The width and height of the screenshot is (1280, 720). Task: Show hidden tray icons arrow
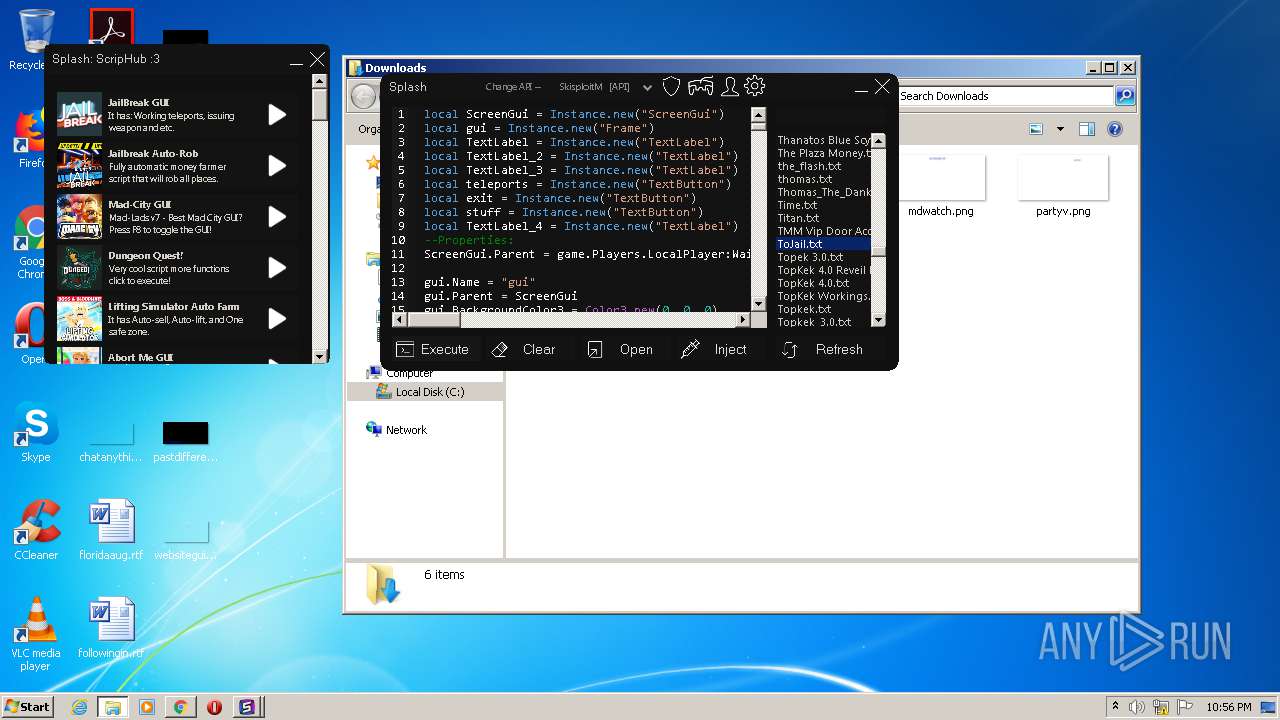[x=1115, y=706]
